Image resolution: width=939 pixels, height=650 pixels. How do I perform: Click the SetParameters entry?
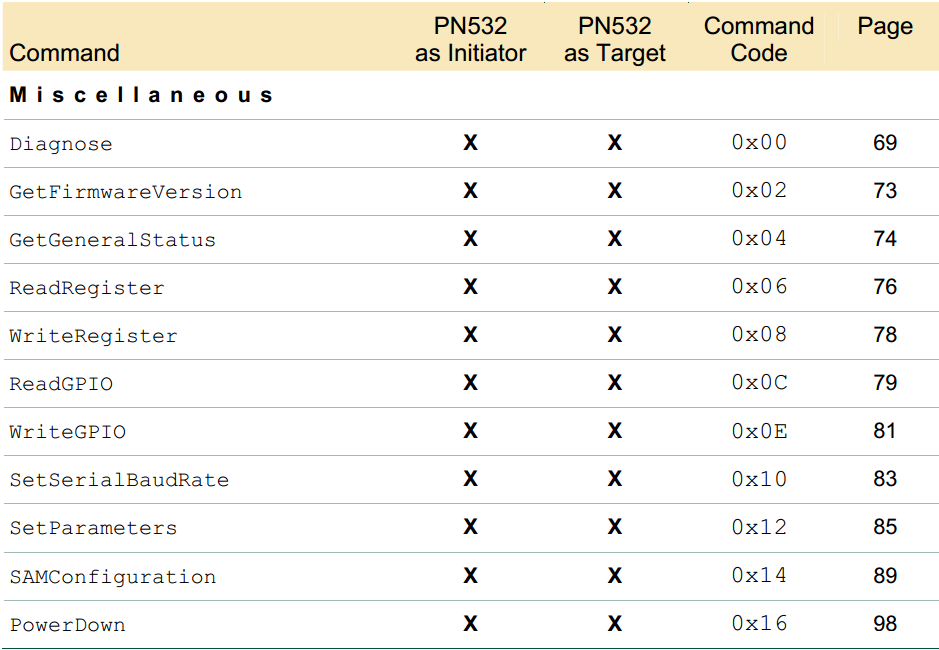[93, 528]
